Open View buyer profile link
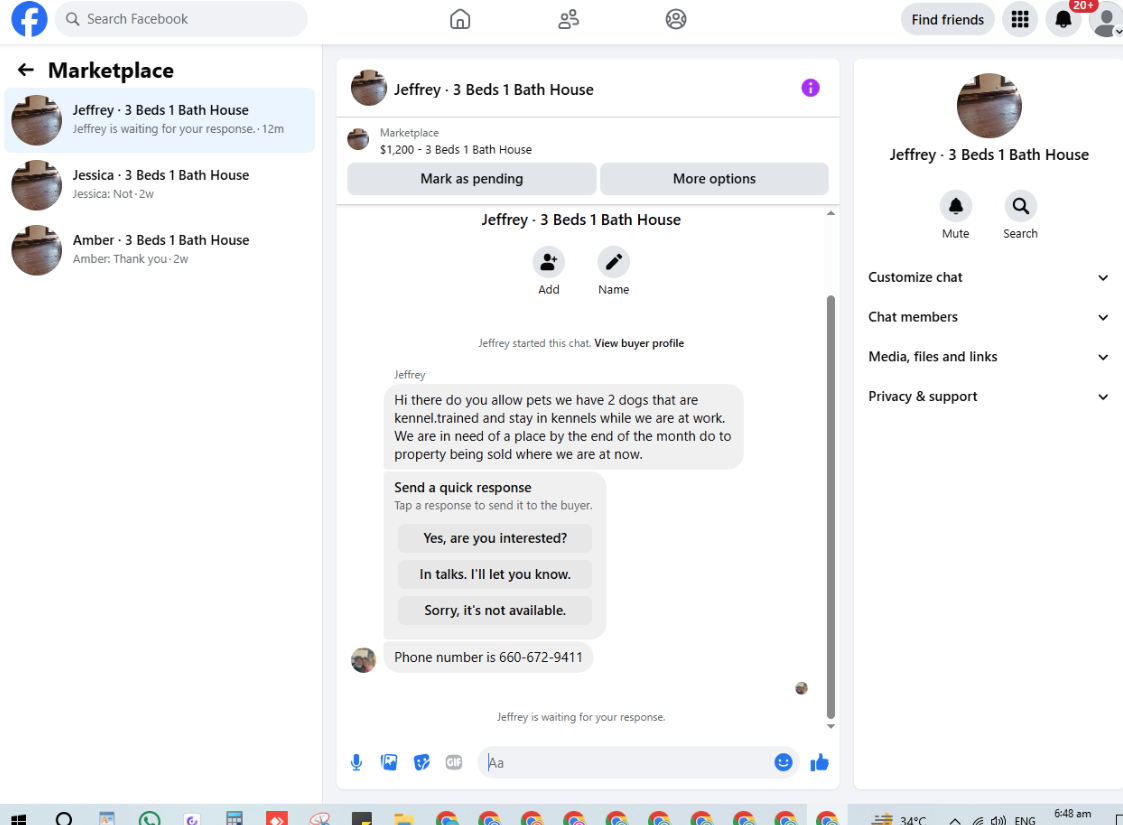 coord(639,343)
